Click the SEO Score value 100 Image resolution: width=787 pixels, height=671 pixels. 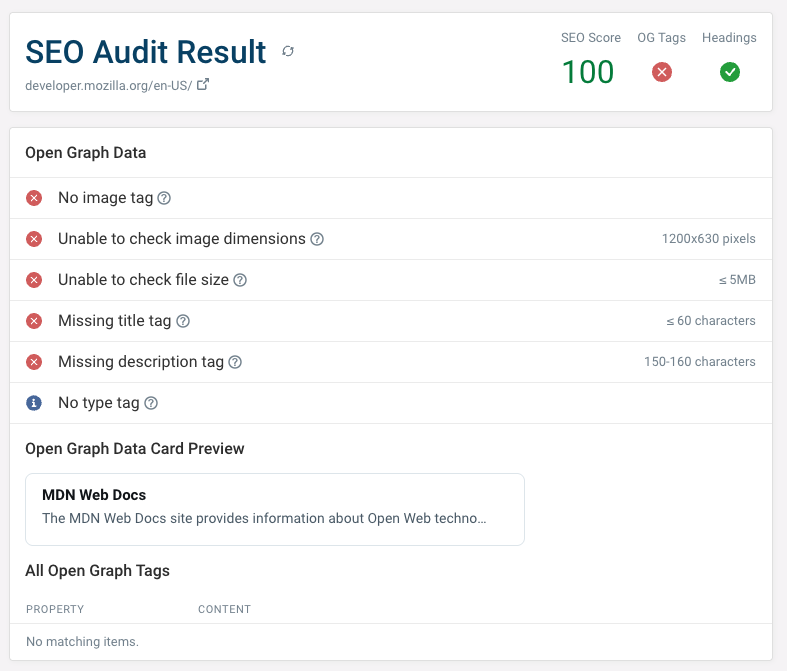[x=588, y=72]
